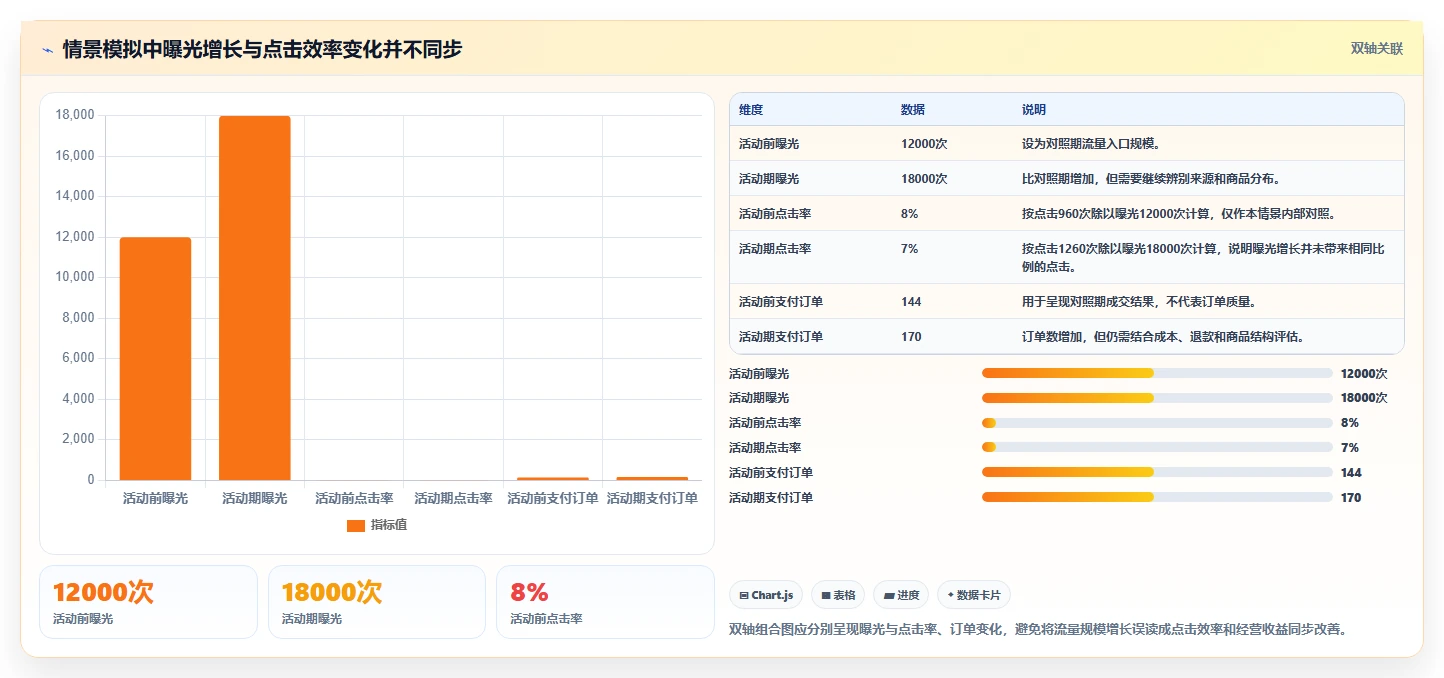
Task: Select the 活动前支付订单 cell in the table
Action: [x=781, y=302]
